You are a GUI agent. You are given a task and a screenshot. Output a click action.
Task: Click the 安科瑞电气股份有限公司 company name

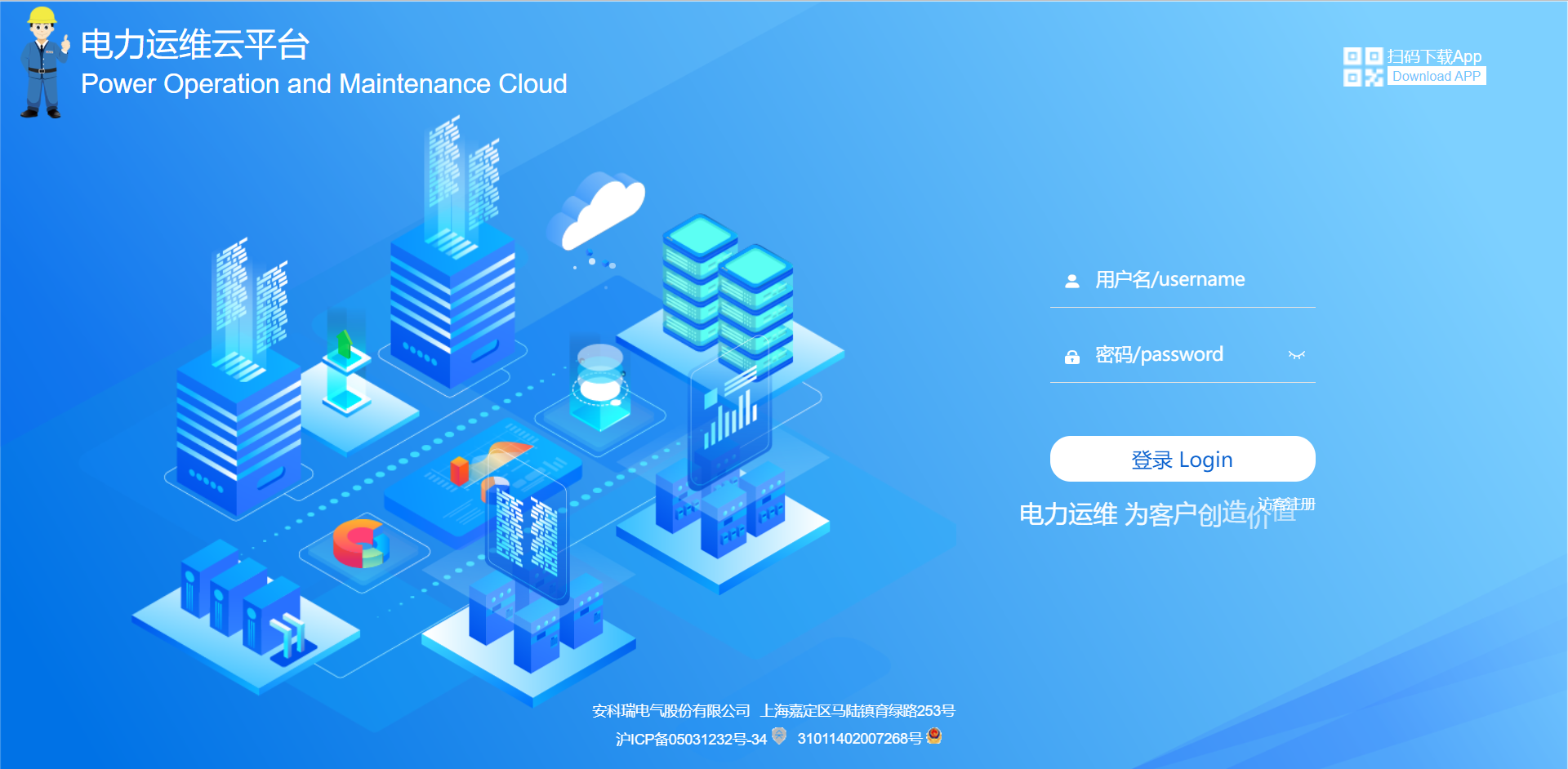[670, 711]
